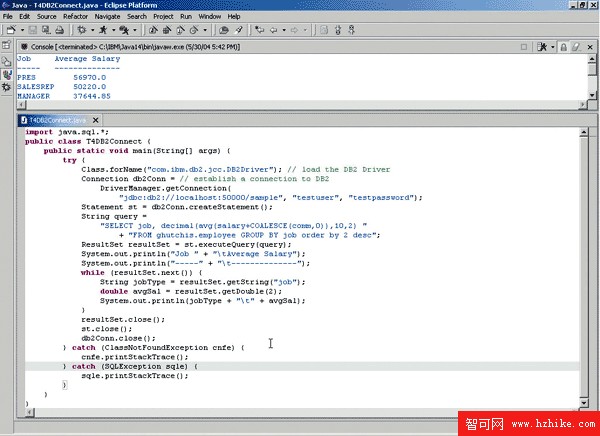Click the New Java Project icon
The width and height of the screenshot is (600, 436).
[153, 30]
